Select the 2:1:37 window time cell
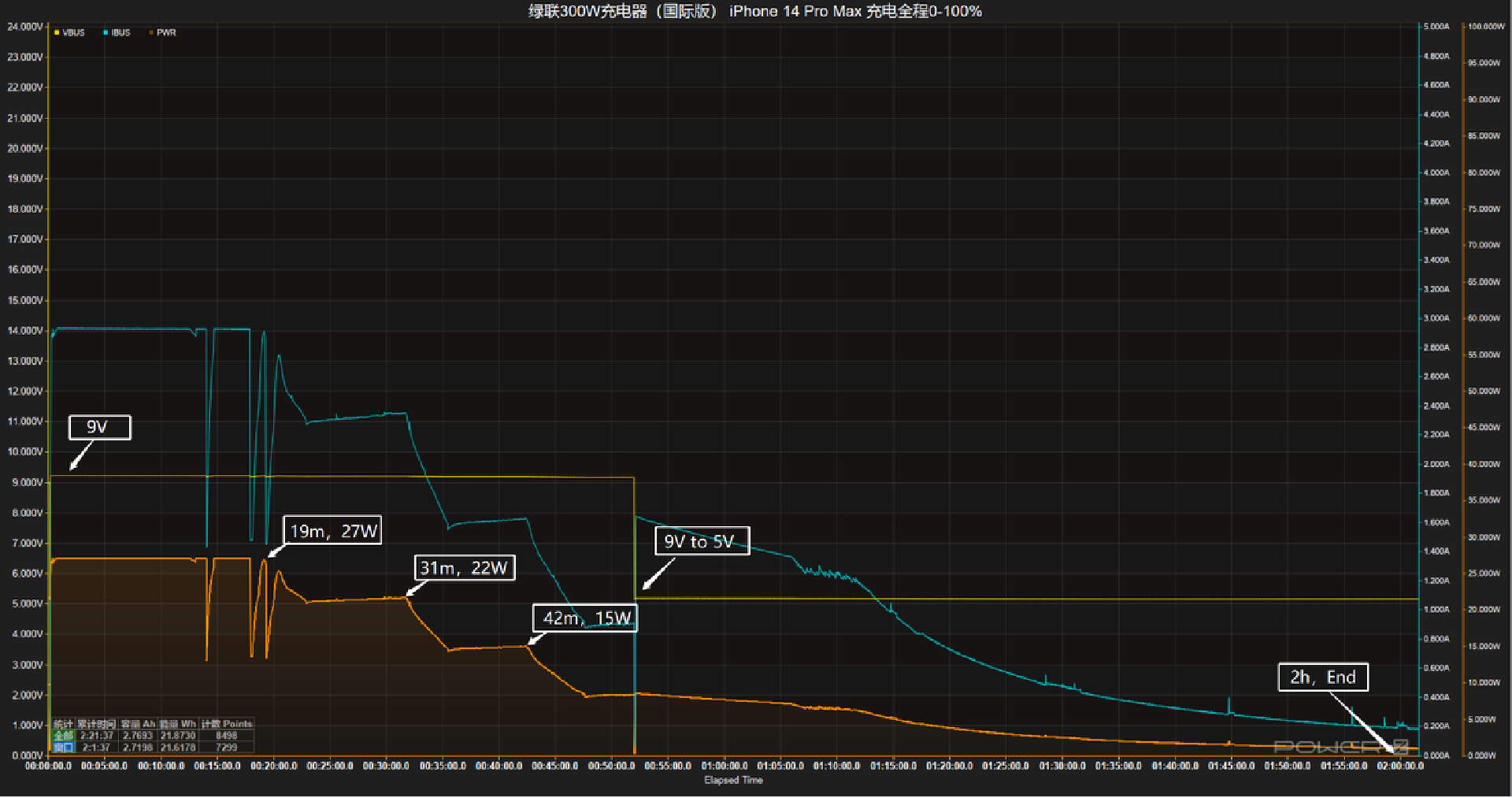The height and width of the screenshot is (798, 1512). (97, 748)
